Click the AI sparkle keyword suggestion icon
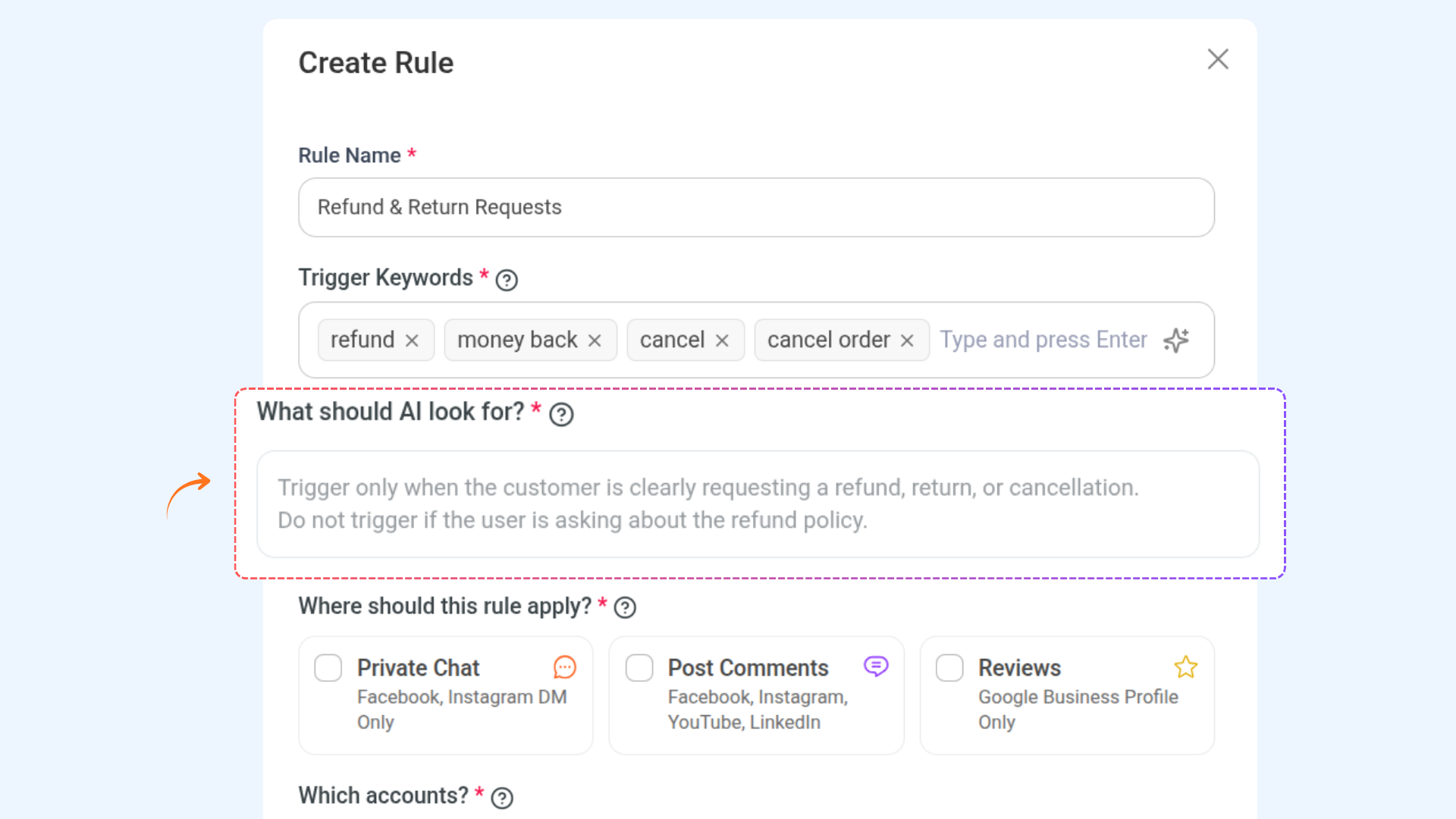The height and width of the screenshot is (819, 1456). click(x=1176, y=340)
